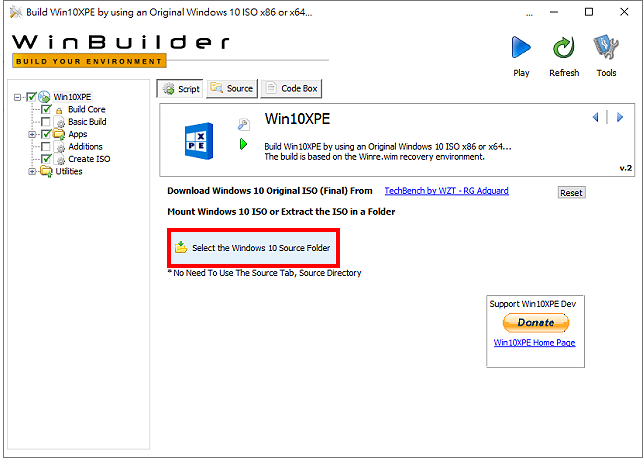Switch to the Source tab
Image resolution: width=643 pixels, height=458 pixels.
coord(232,88)
